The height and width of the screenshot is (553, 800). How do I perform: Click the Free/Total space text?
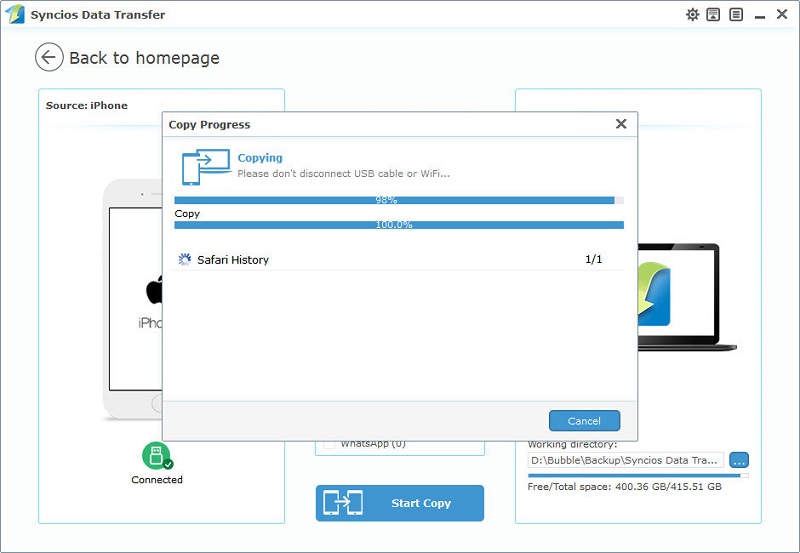tap(624, 487)
